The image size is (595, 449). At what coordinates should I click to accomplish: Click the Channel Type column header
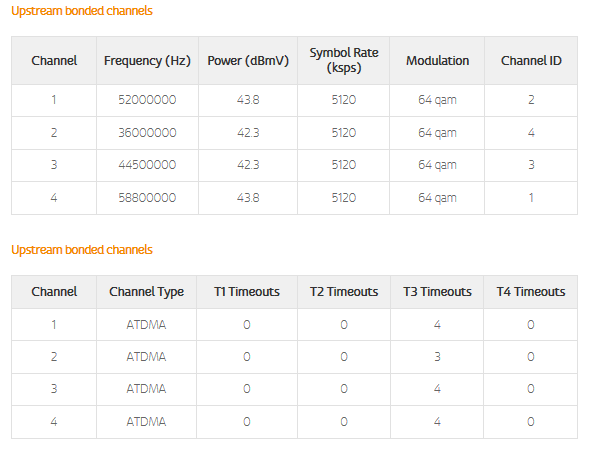click(x=146, y=292)
